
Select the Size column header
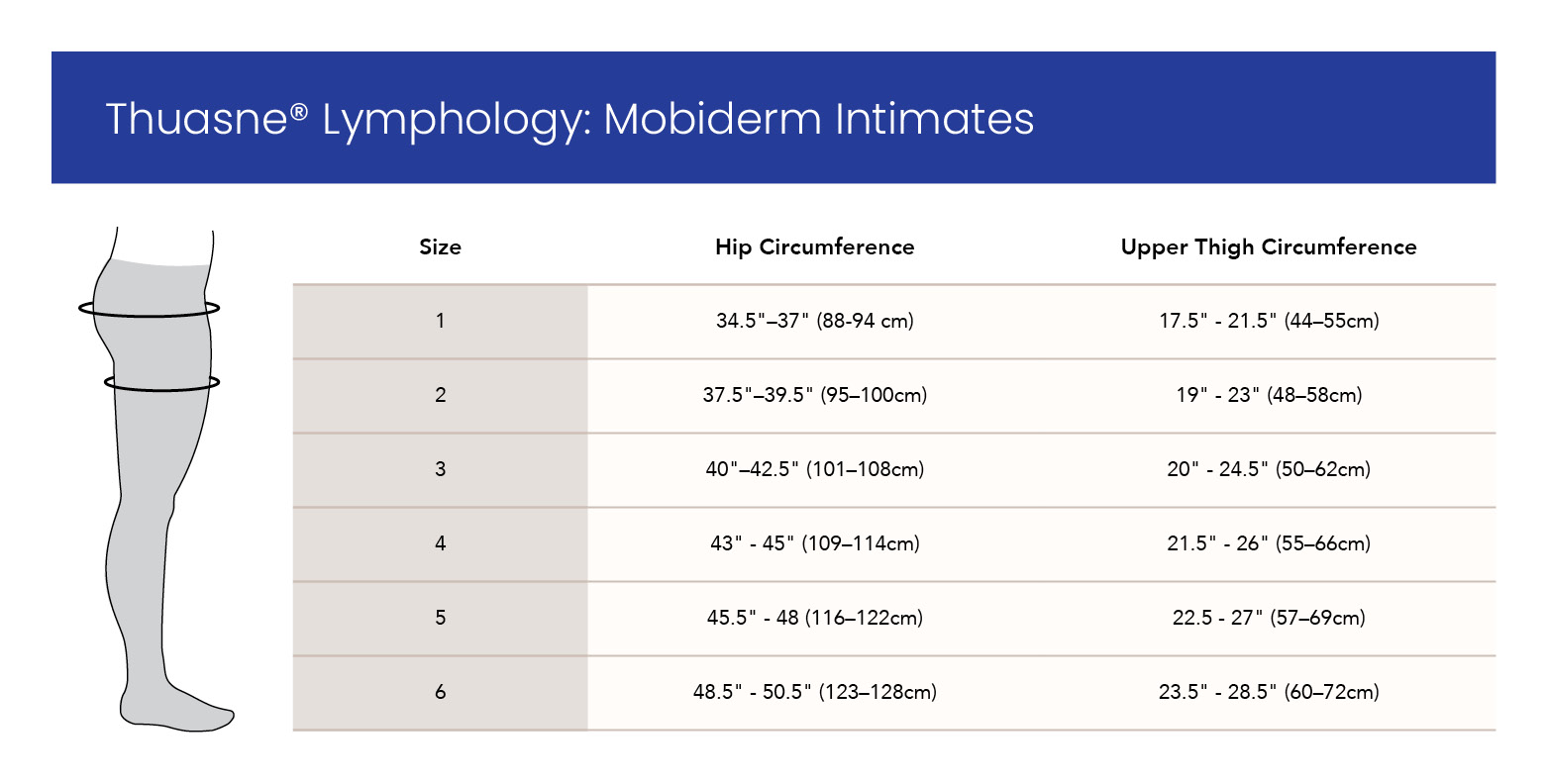coord(440,247)
